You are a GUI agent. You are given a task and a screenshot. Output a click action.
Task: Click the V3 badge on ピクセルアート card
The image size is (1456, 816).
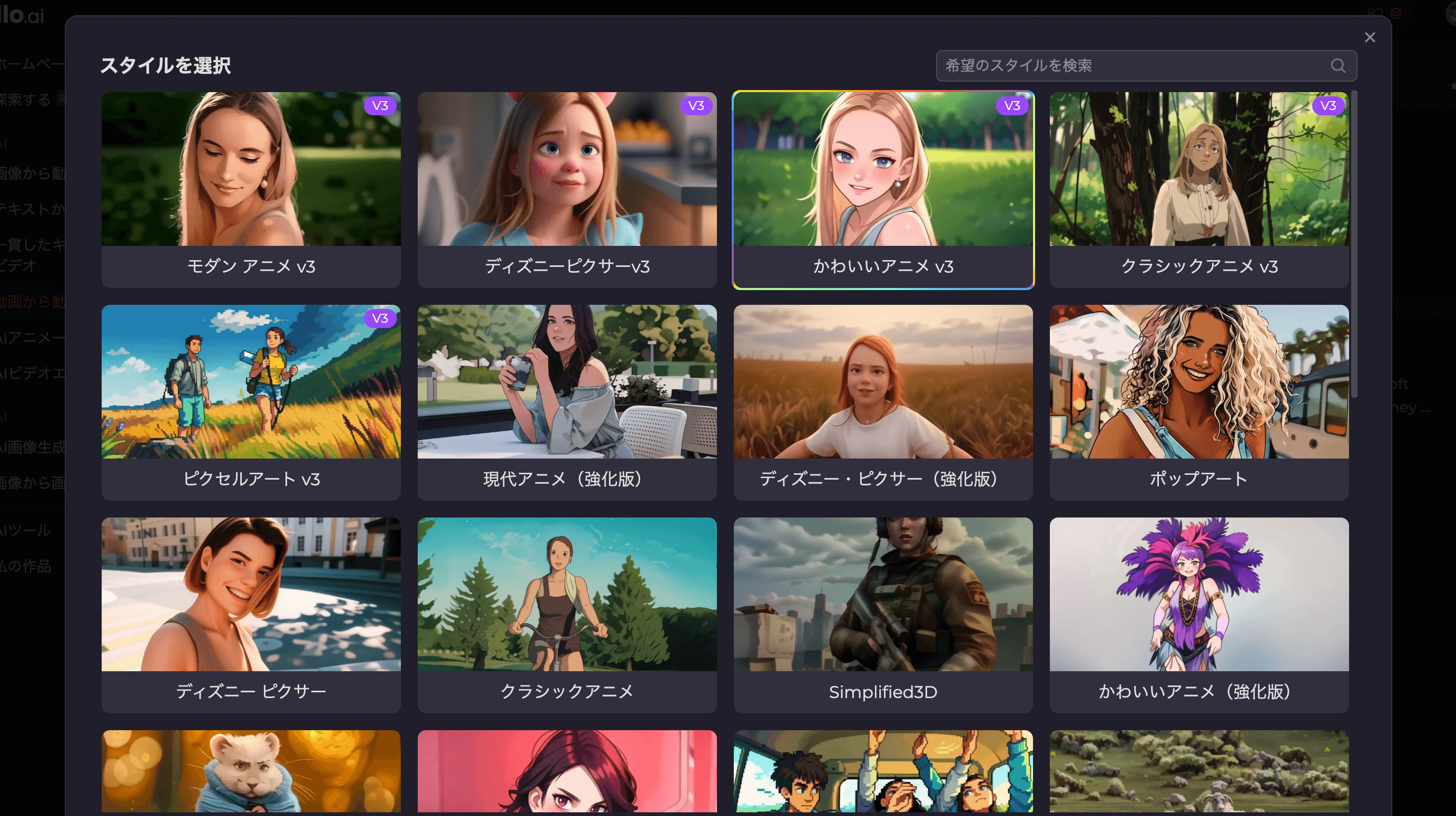pyautogui.click(x=380, y=319)
